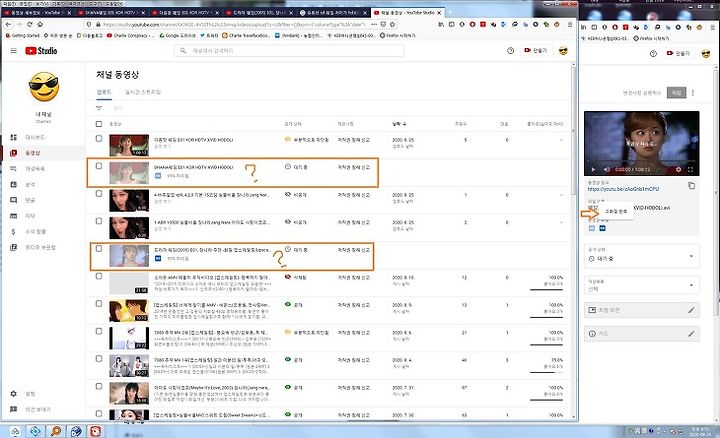Open the help question-mark icon in main window
This screenshot has height=438, width=720.
510,51
